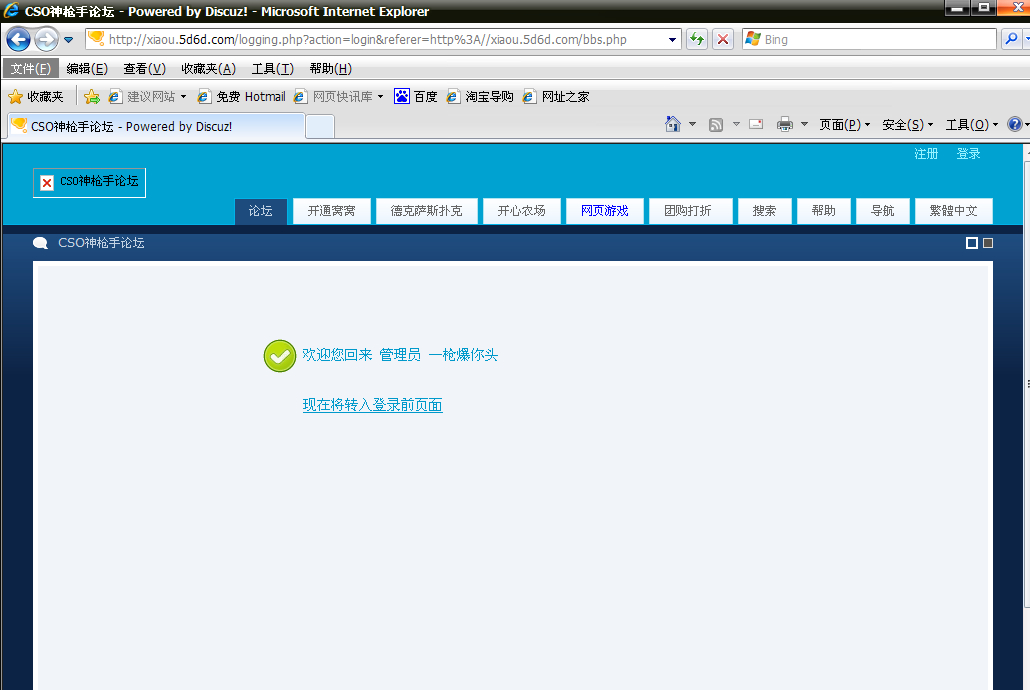1030x690 pixels.
Task: Click the read mail icon
Action: [756, 124]
